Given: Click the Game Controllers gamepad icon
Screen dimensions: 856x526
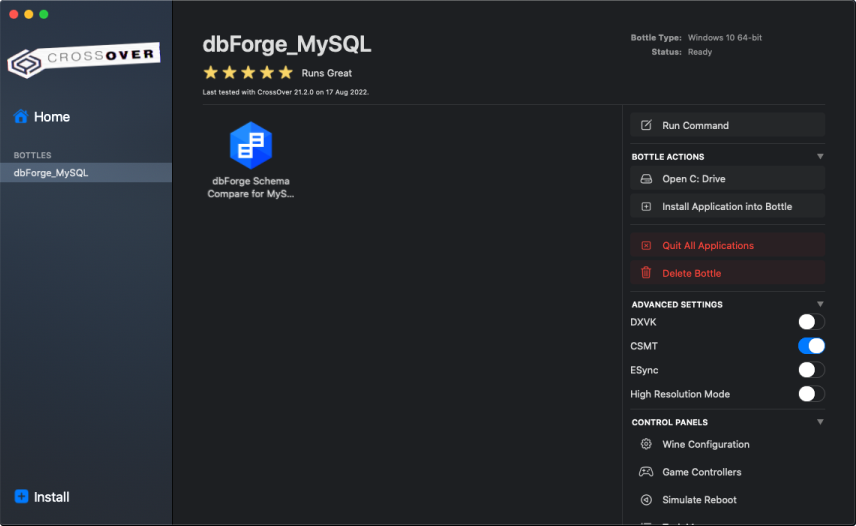Looking at the screenshot, I should 646,472.
